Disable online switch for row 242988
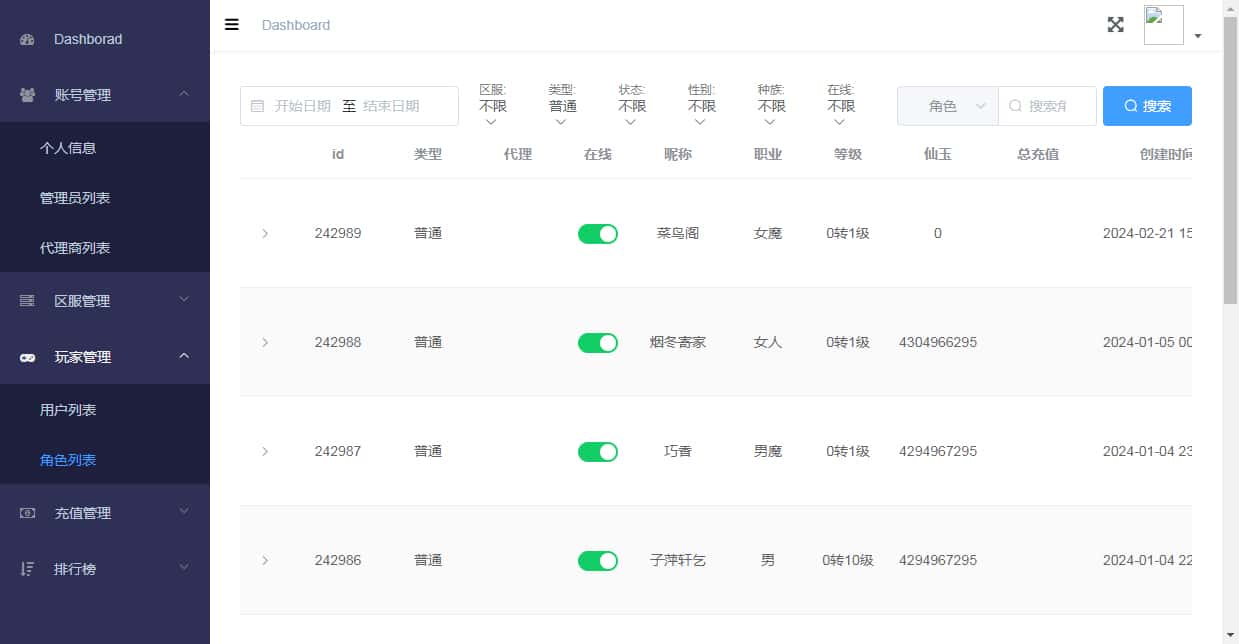 click(x=597, y=343)
